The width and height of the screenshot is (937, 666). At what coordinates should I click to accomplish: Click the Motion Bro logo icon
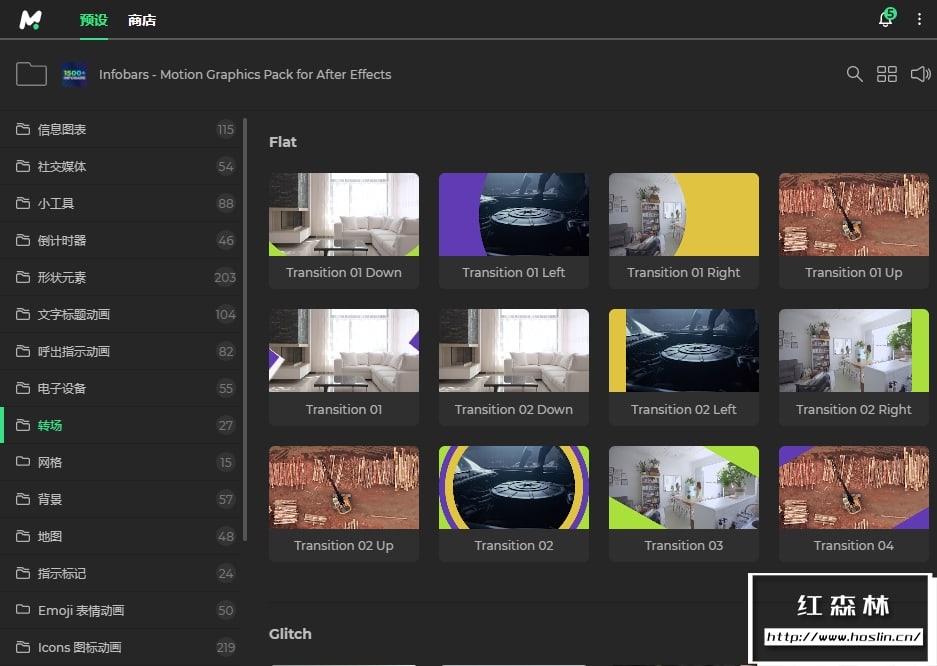coord(30,20)
